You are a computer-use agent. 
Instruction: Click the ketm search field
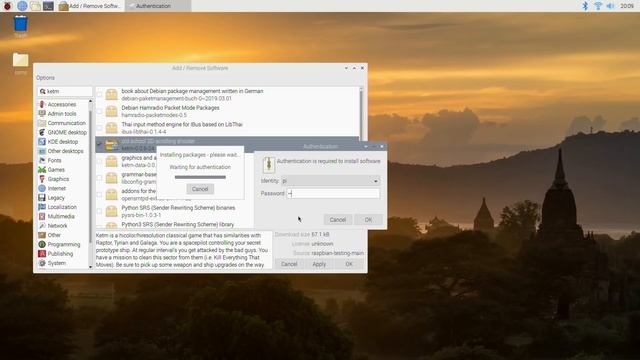[65, 91]
